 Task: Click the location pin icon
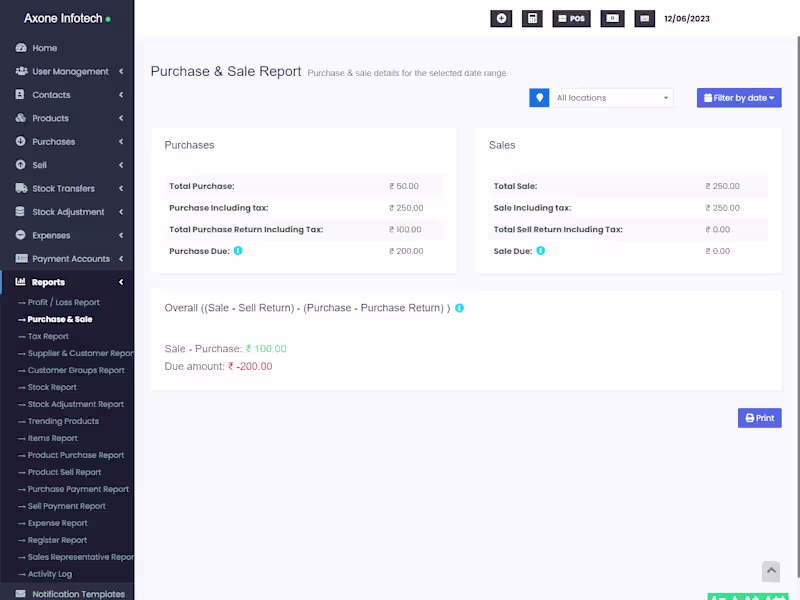(539, 98)
